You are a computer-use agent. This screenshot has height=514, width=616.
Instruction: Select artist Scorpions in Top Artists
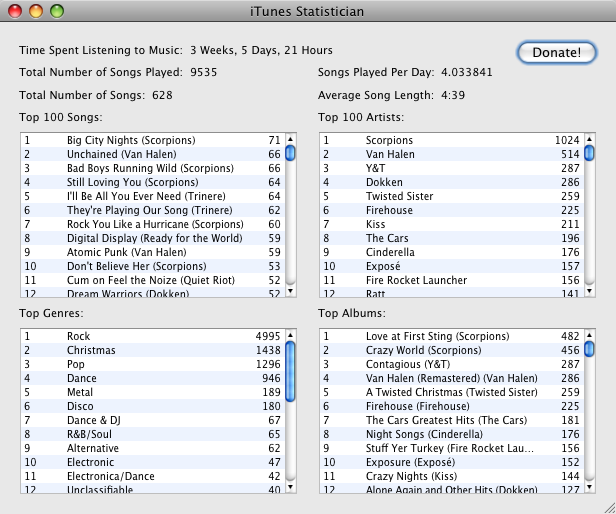point(452,140)
